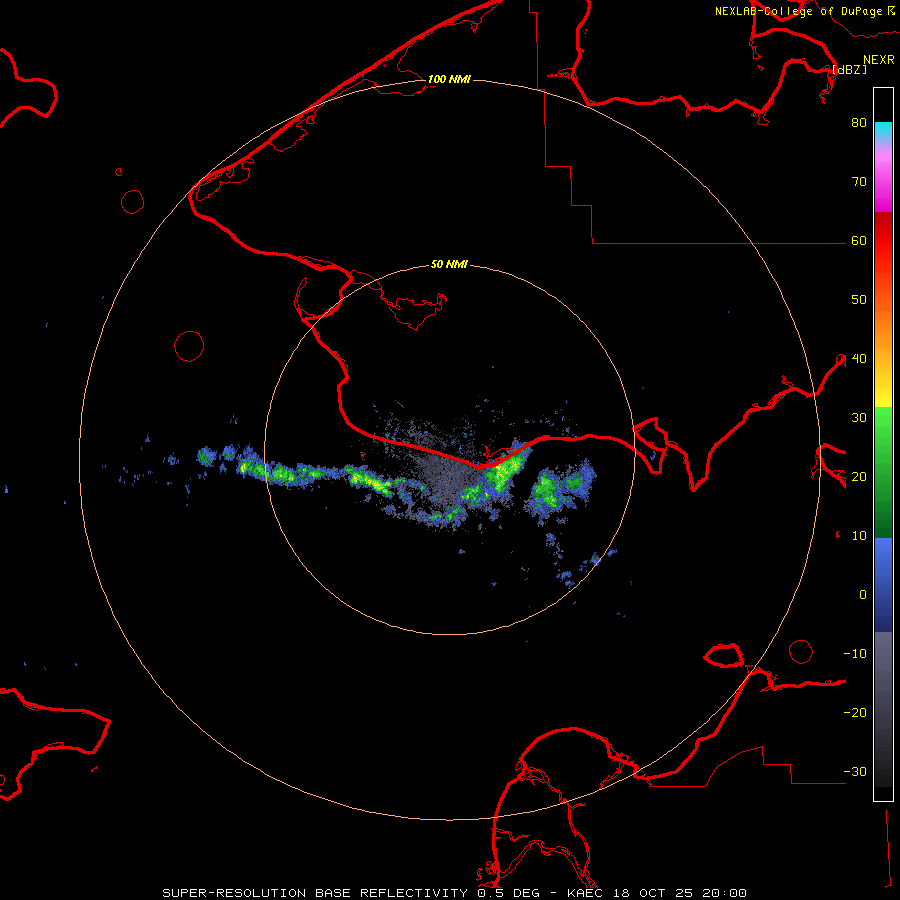Screen dimensions: 900x900
Task: Click the [dBZ] units label
Action: (x=849, y=70)
